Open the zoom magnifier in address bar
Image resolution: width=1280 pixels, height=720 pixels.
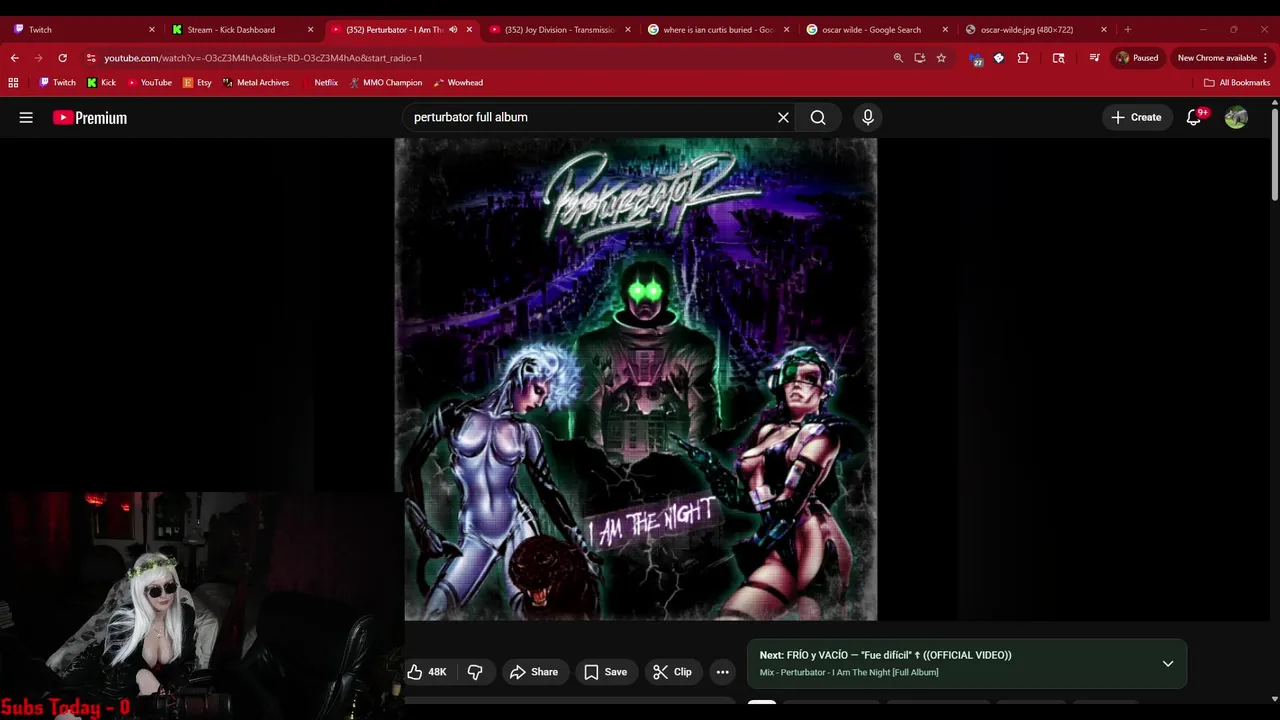(898, 58)
